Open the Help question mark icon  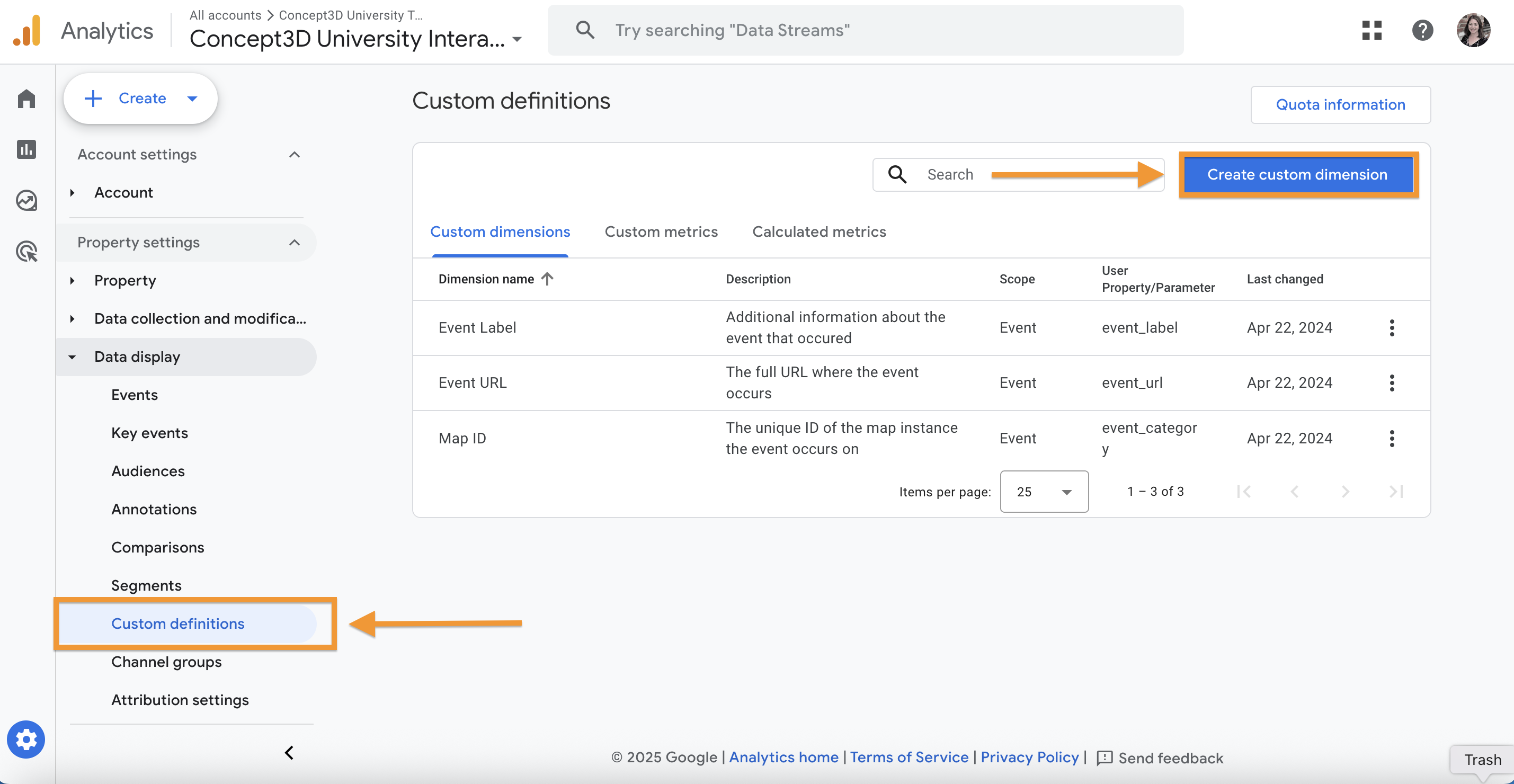1422,30
